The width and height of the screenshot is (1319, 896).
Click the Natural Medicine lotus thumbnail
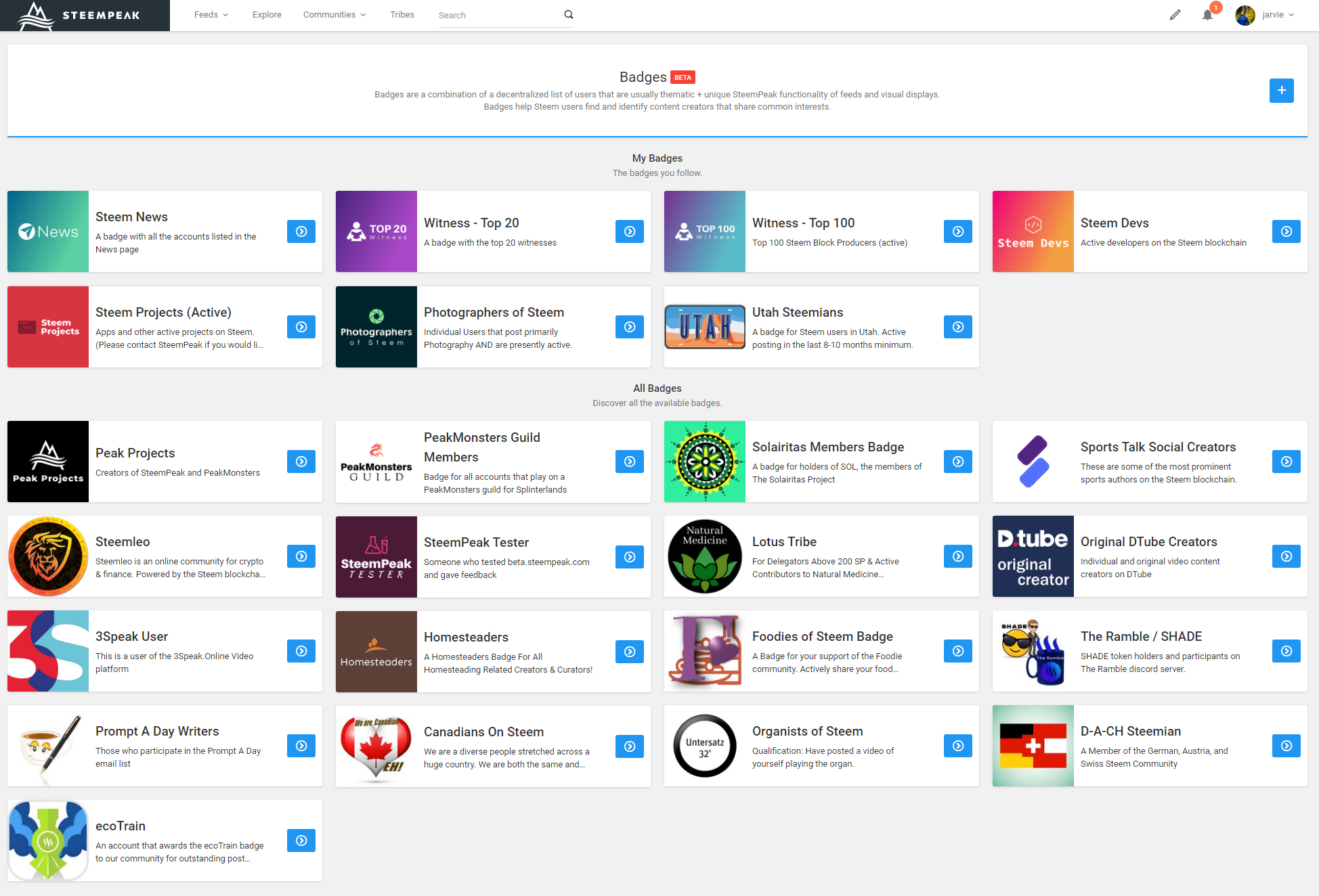pyautogui.click(x=705, y=556)
